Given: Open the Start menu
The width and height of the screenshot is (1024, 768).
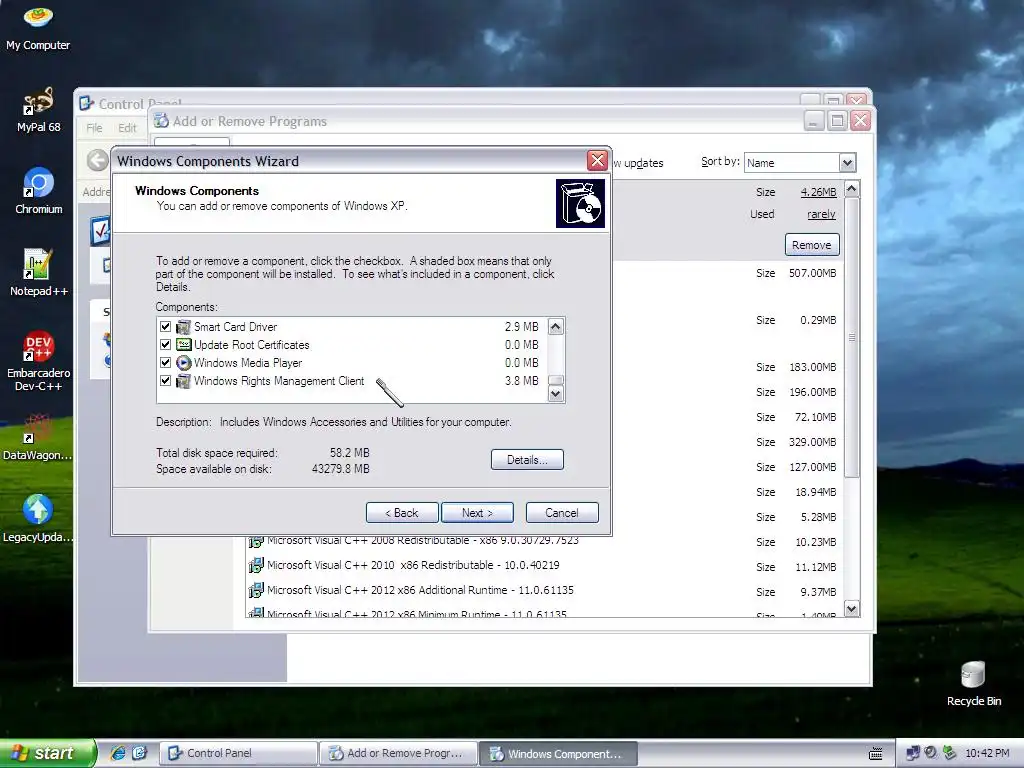Looking at the screenshot, I should point(47,753).
